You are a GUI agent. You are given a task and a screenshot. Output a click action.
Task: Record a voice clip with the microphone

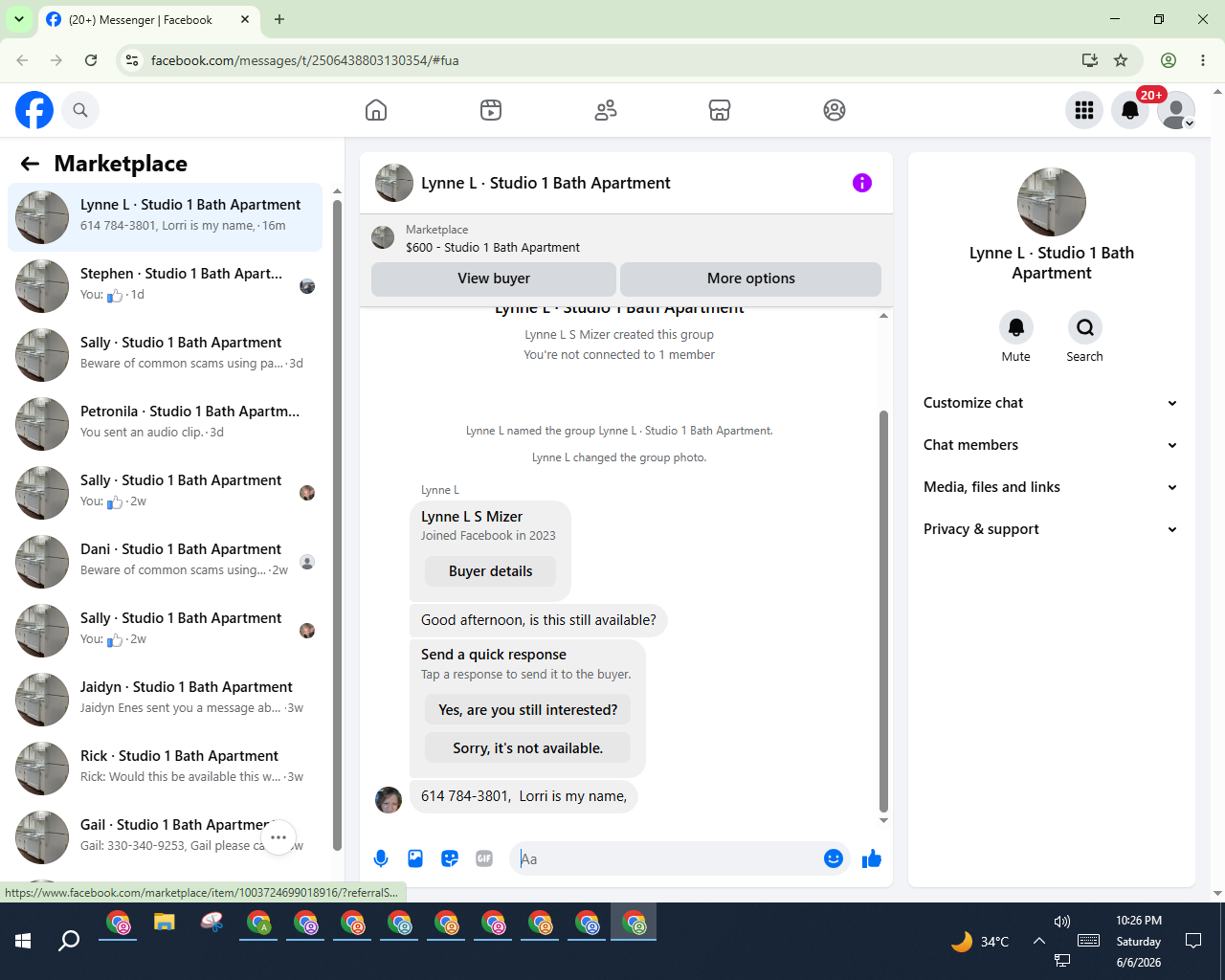[381, 858]
